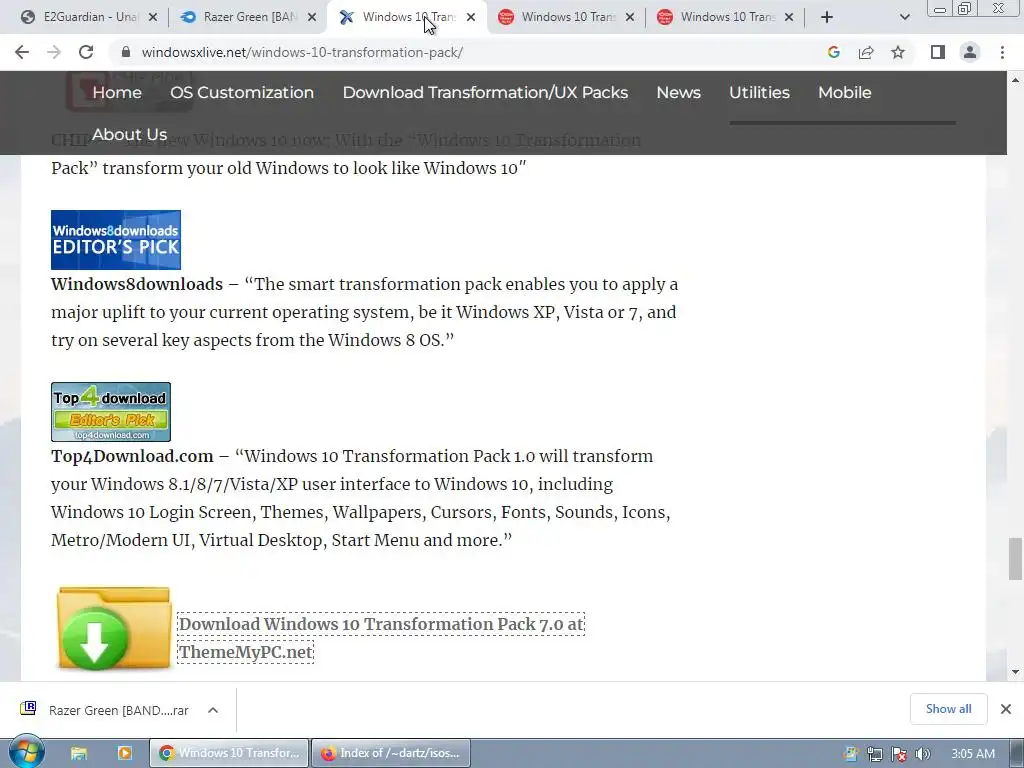The image size is (1024, 768).
Task: Open Windows Explorer from taskbar
Action: point(79,753)
